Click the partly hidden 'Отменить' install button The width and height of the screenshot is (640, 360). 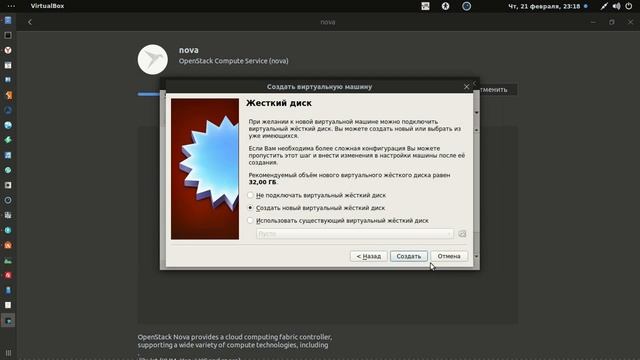pos(498,89)
